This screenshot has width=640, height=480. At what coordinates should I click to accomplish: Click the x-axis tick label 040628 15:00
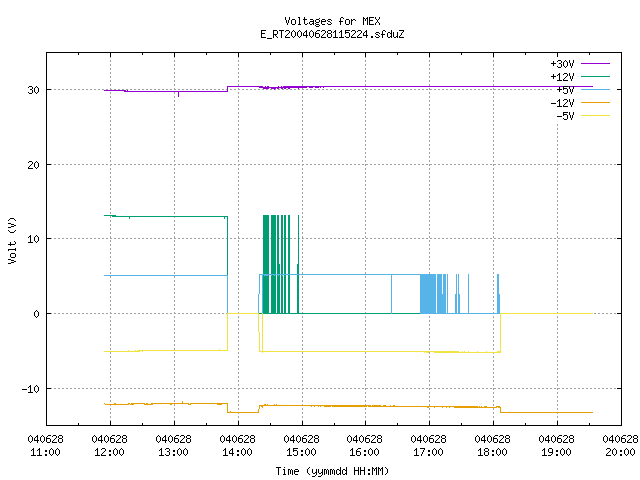(301, 446)
